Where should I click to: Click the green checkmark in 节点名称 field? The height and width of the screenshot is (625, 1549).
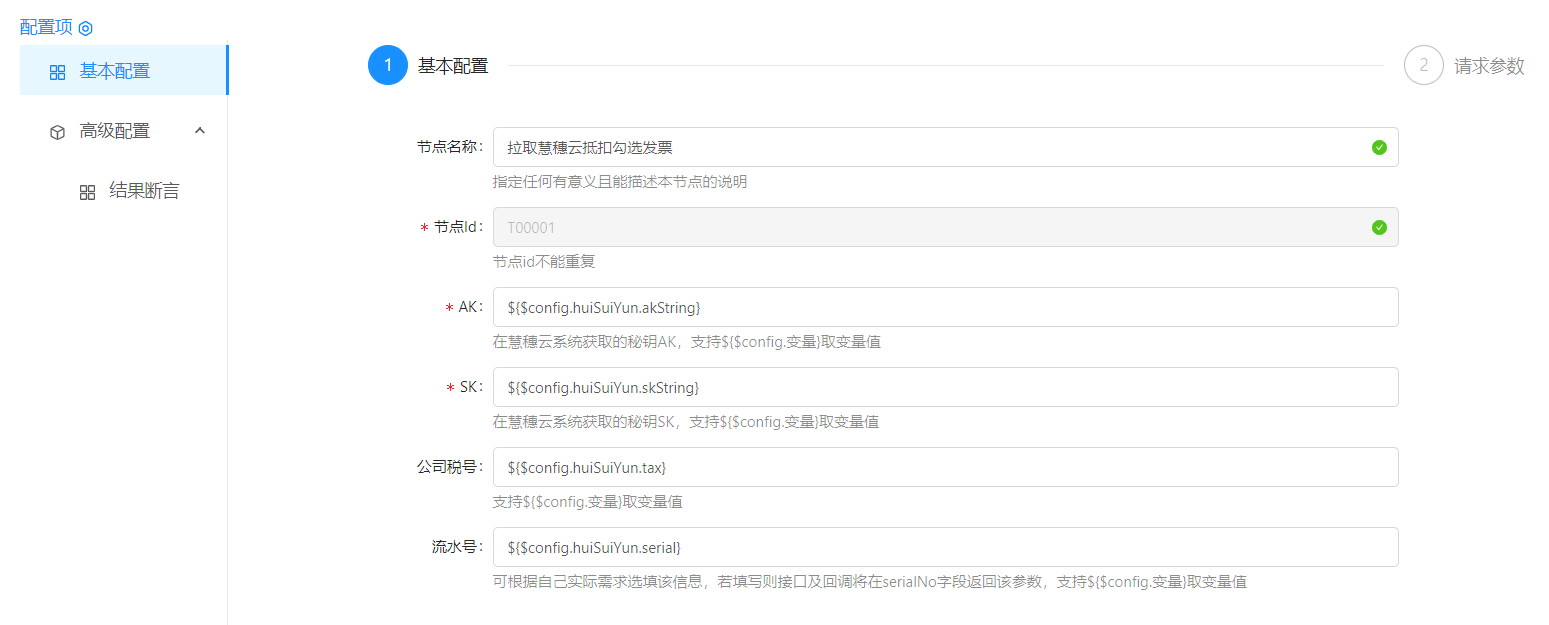pos(1379,147)
